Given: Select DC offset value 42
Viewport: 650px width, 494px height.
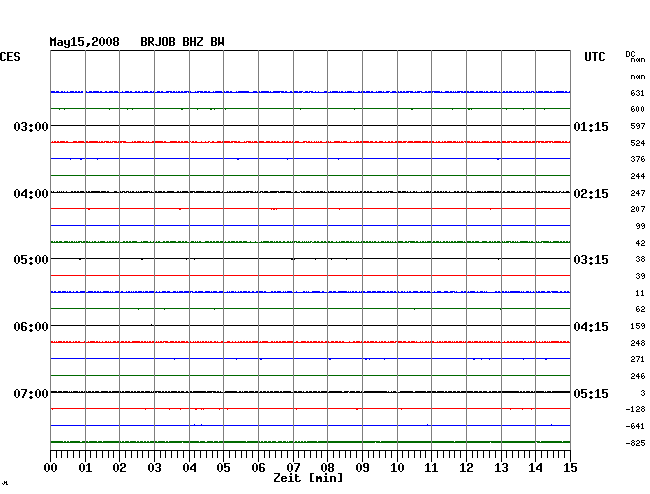Looking at the screenshot, I should (x=640, y=243).
